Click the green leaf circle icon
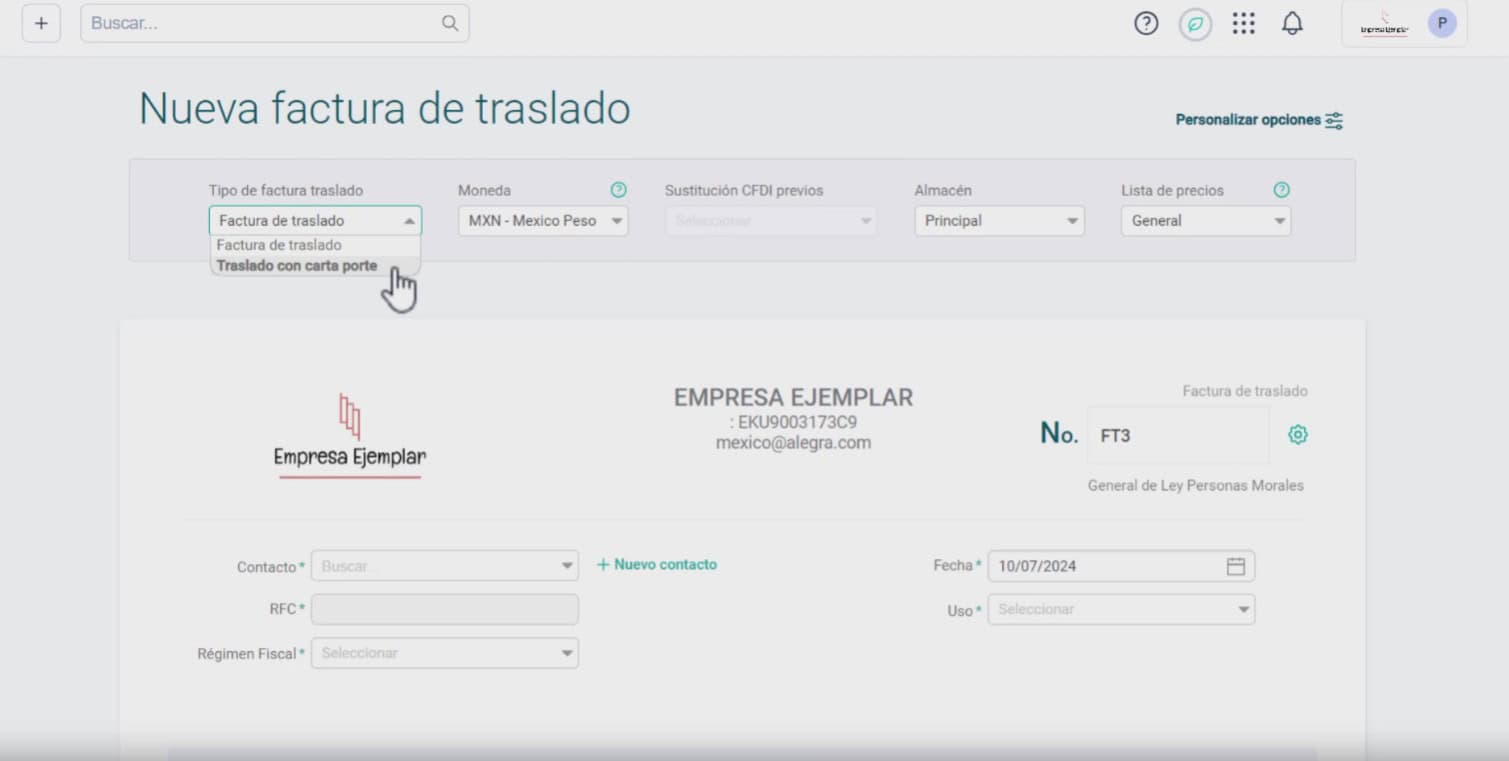This screenshot has width=1509, height=761. (x=1195, y=24)
